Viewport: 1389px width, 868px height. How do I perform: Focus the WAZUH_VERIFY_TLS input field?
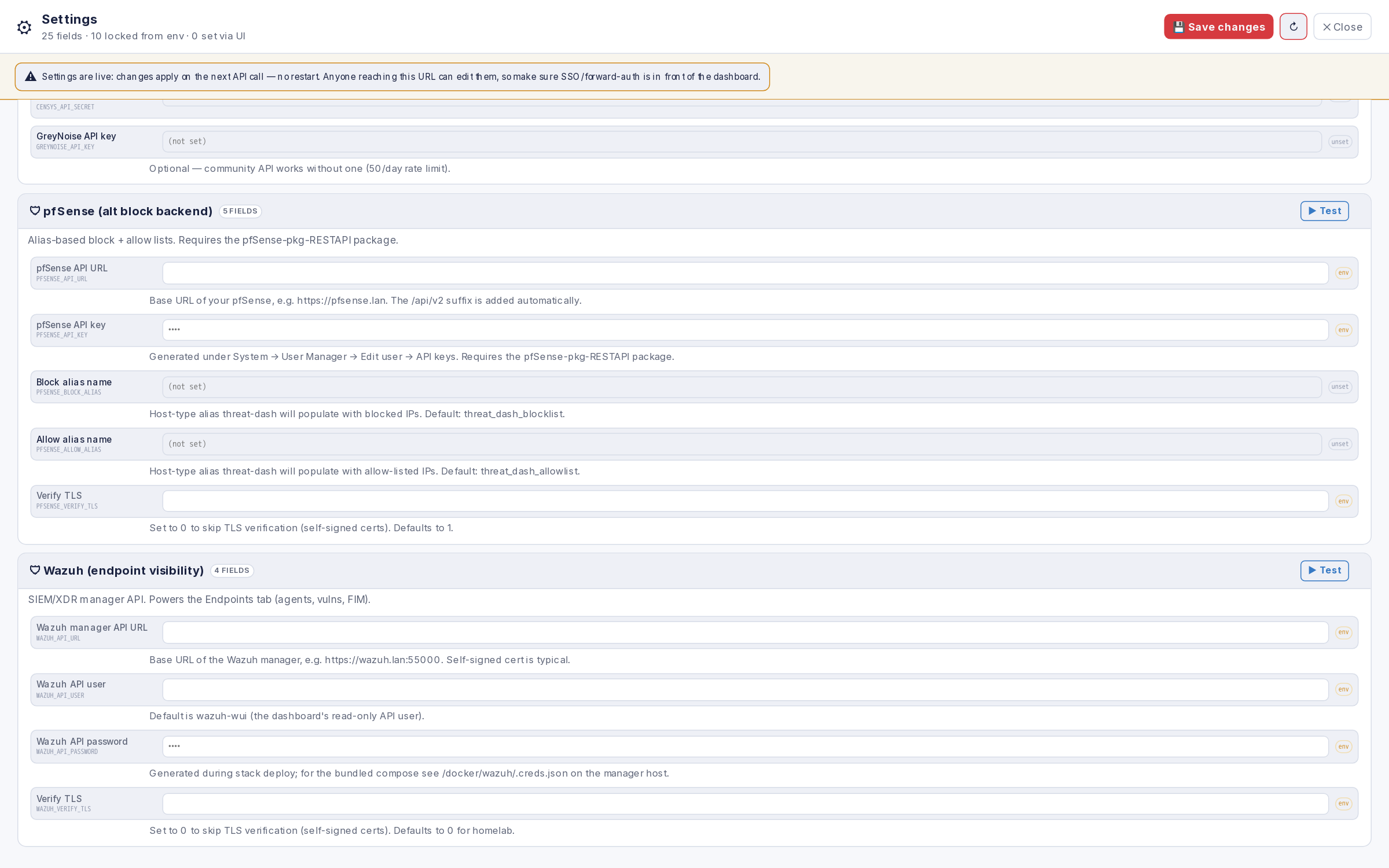click(745, 803)
